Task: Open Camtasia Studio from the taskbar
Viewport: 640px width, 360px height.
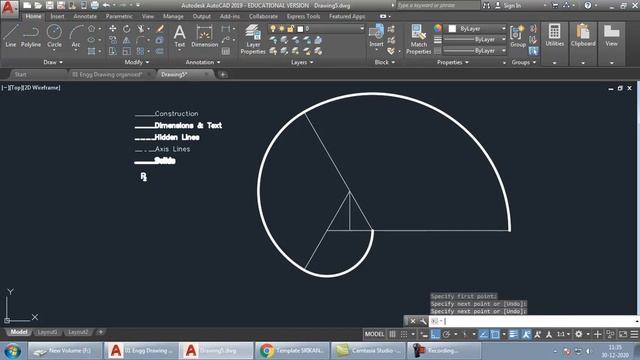Action: click(x=367, y=351)
